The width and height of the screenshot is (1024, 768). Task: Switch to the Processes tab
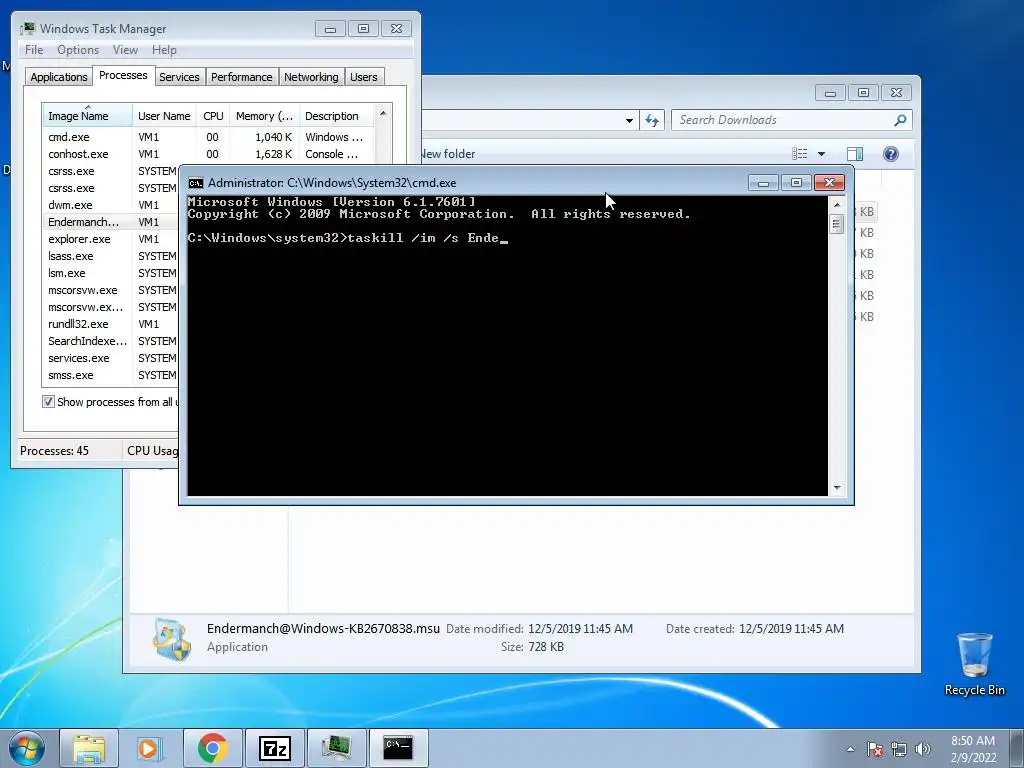point(123,75)
